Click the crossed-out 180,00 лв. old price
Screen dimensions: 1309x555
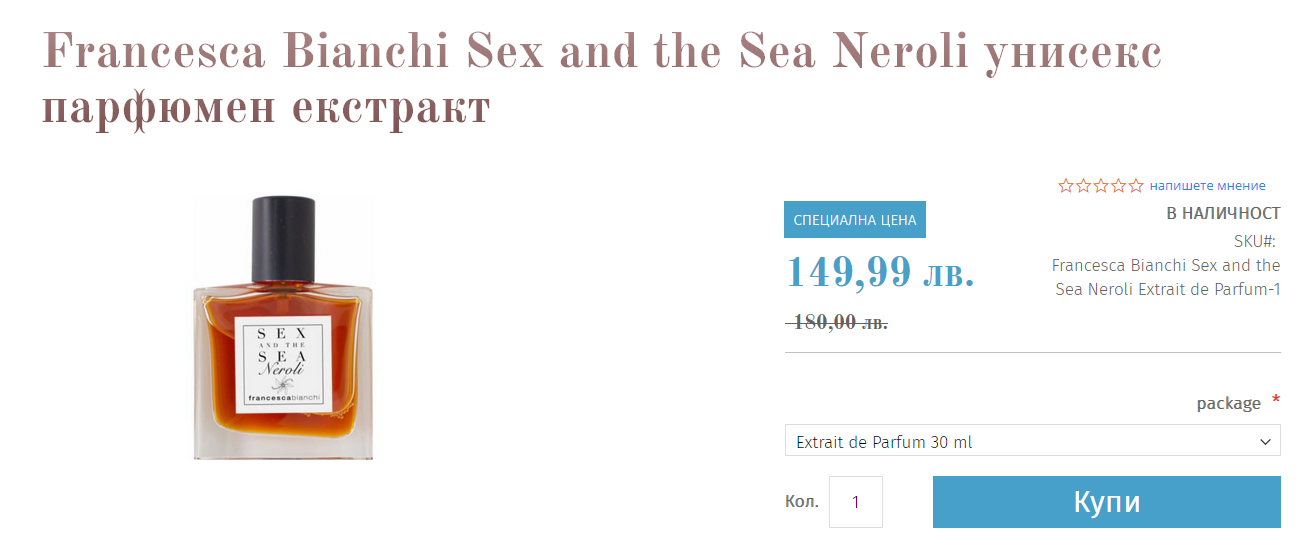[x=838, y=322]
